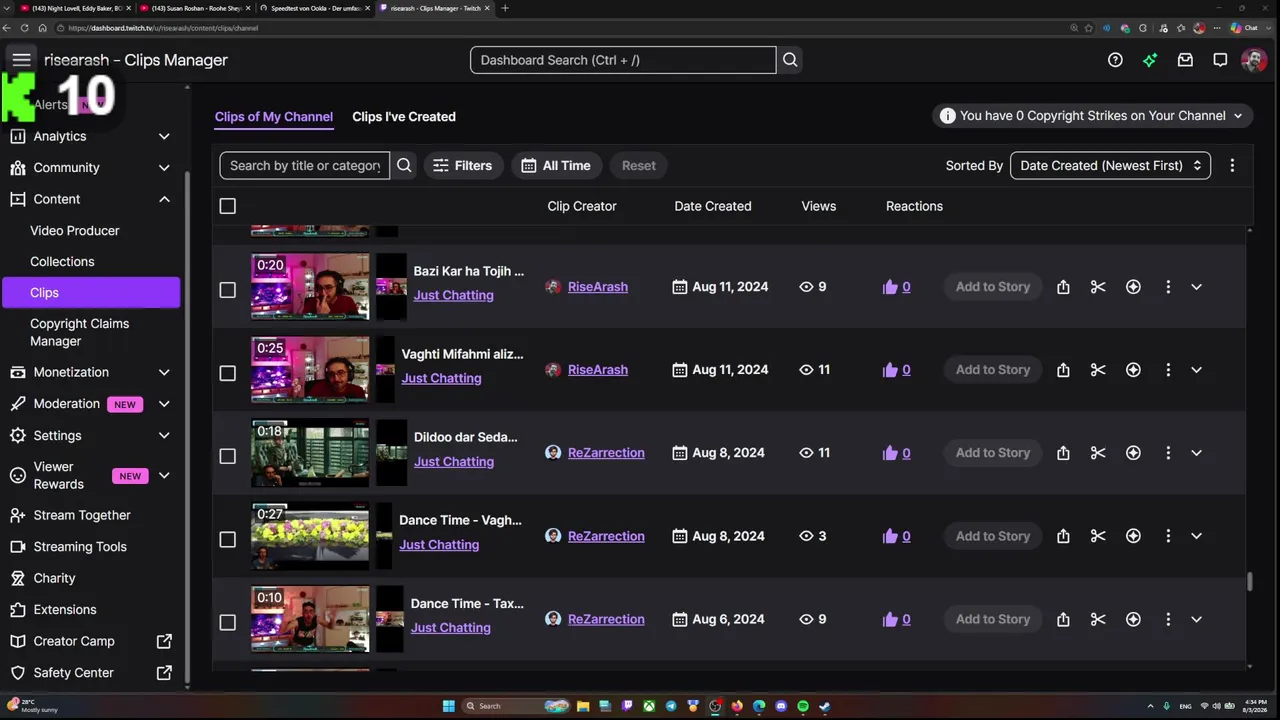Open Windows Start menu on taskbar

click(450, 706)
